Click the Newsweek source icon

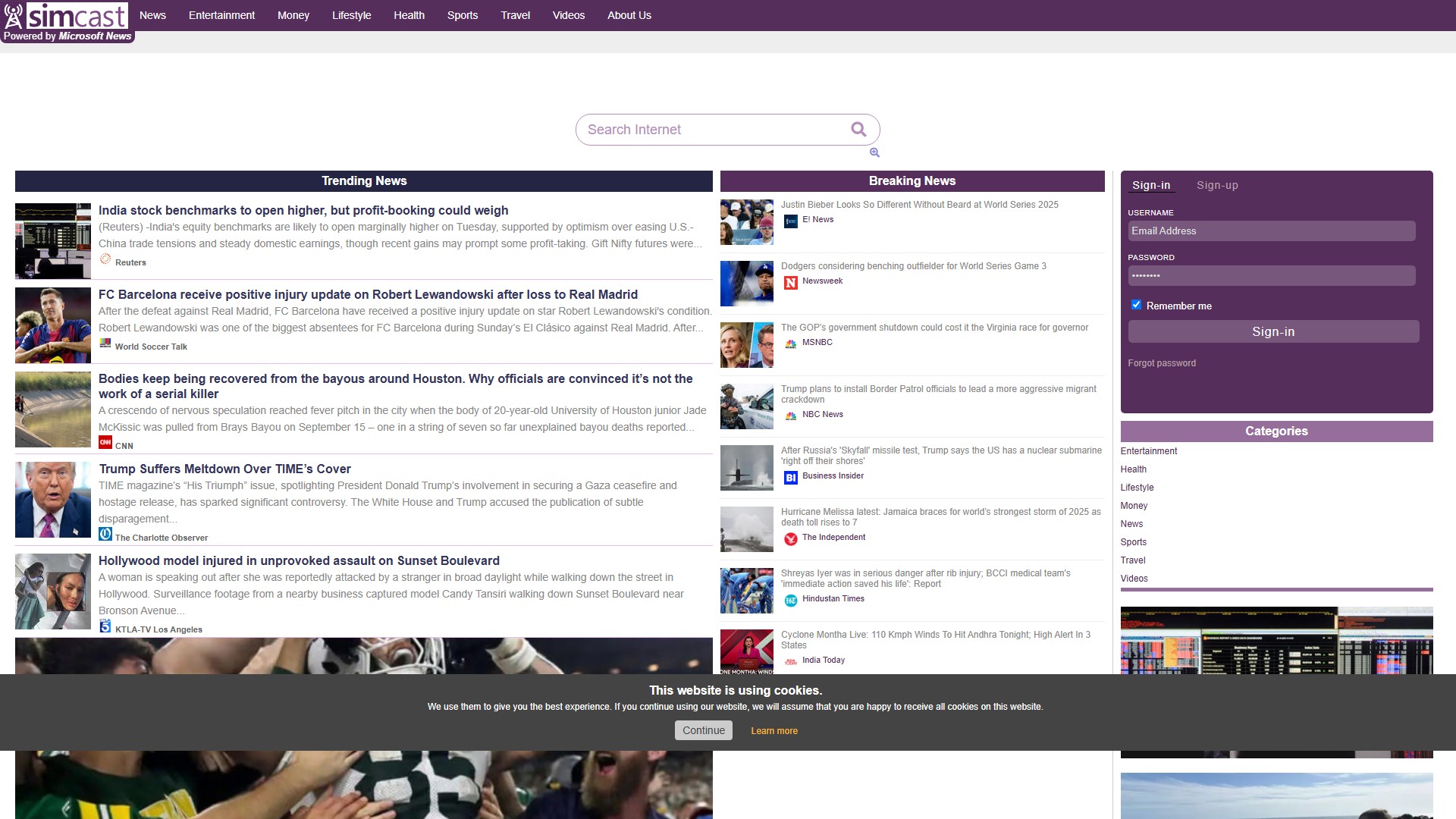tap(790, 283)
